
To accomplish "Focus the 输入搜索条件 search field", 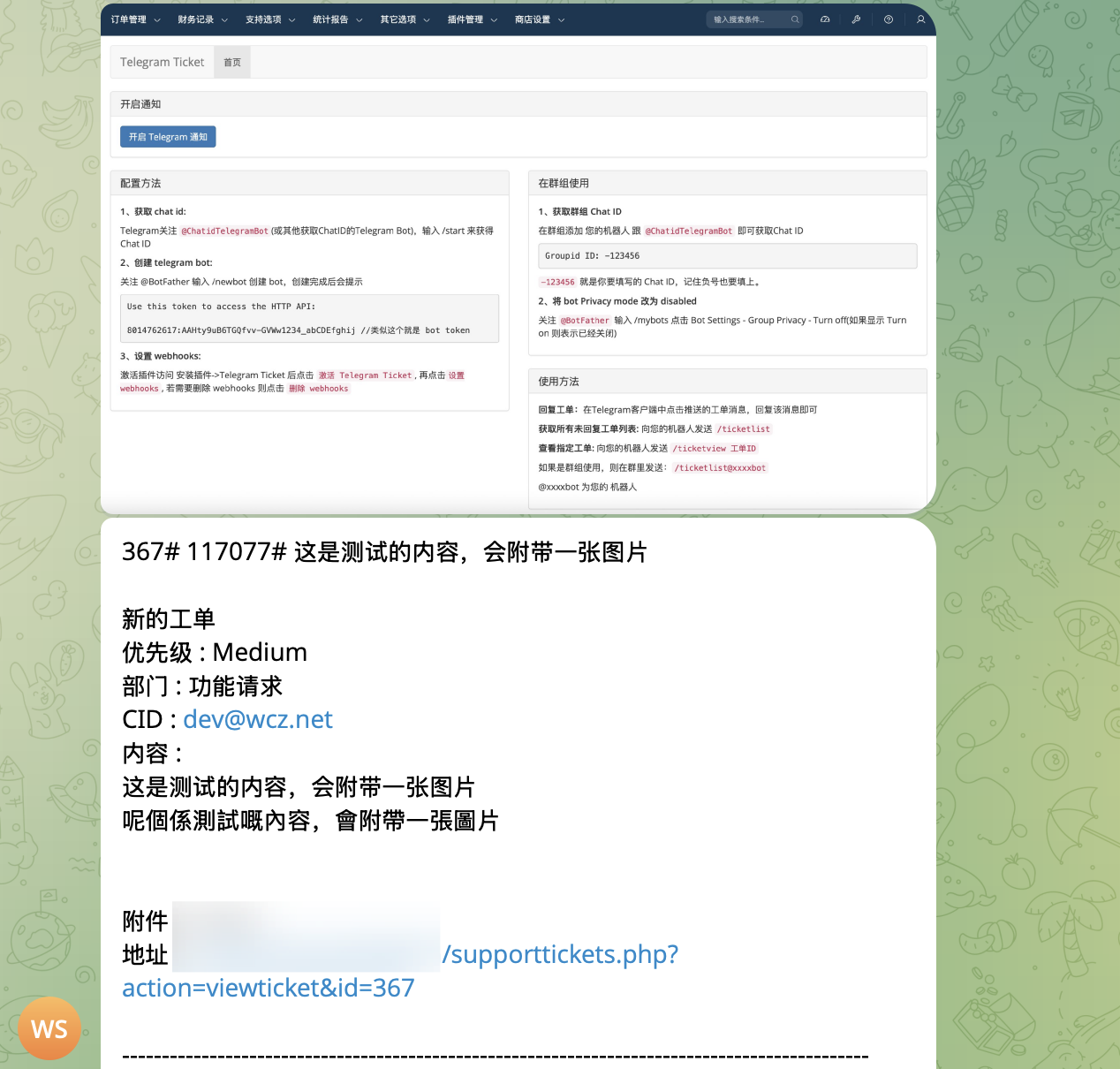I will [749, 19].
